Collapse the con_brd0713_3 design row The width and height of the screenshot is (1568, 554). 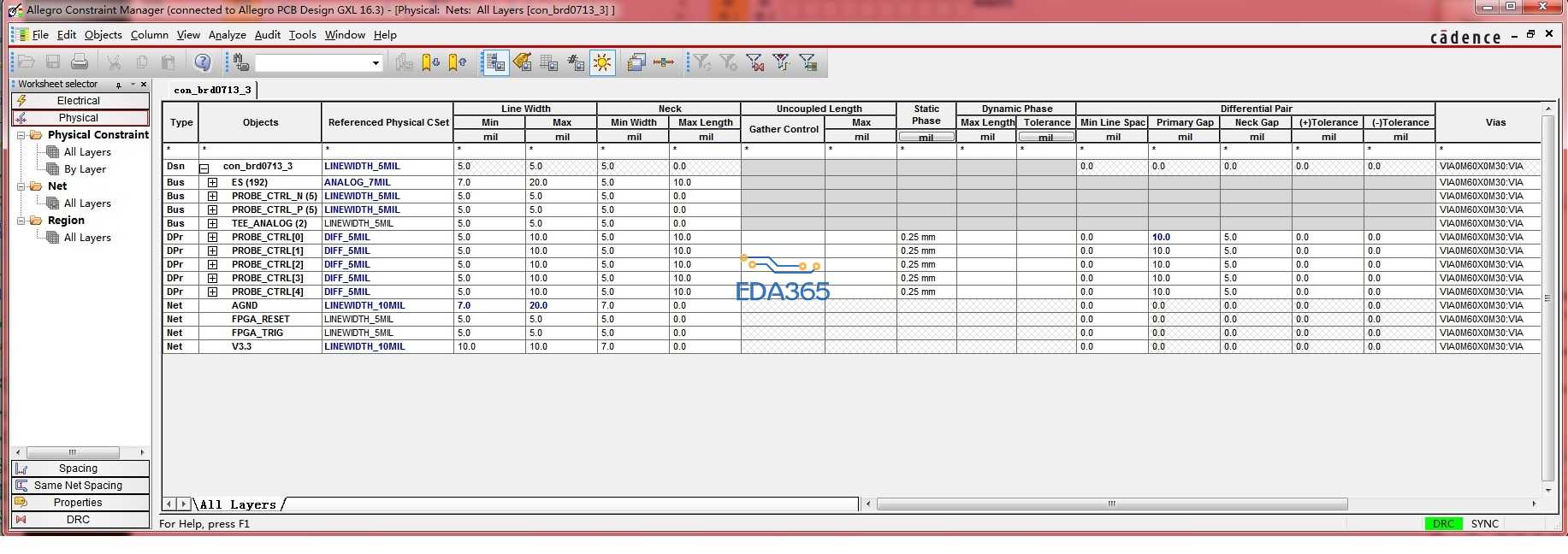204,168
